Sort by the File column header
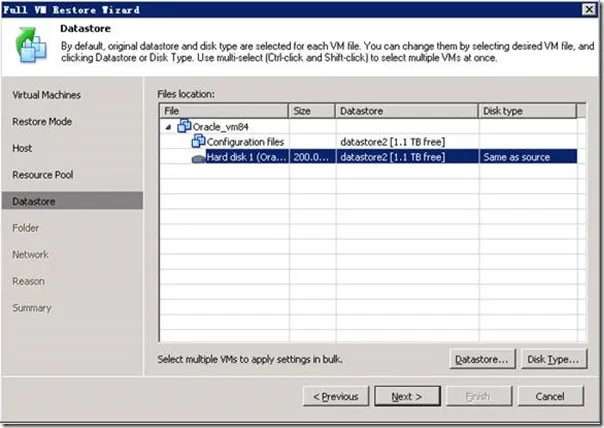The width and height of the screenshot is (604, 428). (x=224, y=111)
